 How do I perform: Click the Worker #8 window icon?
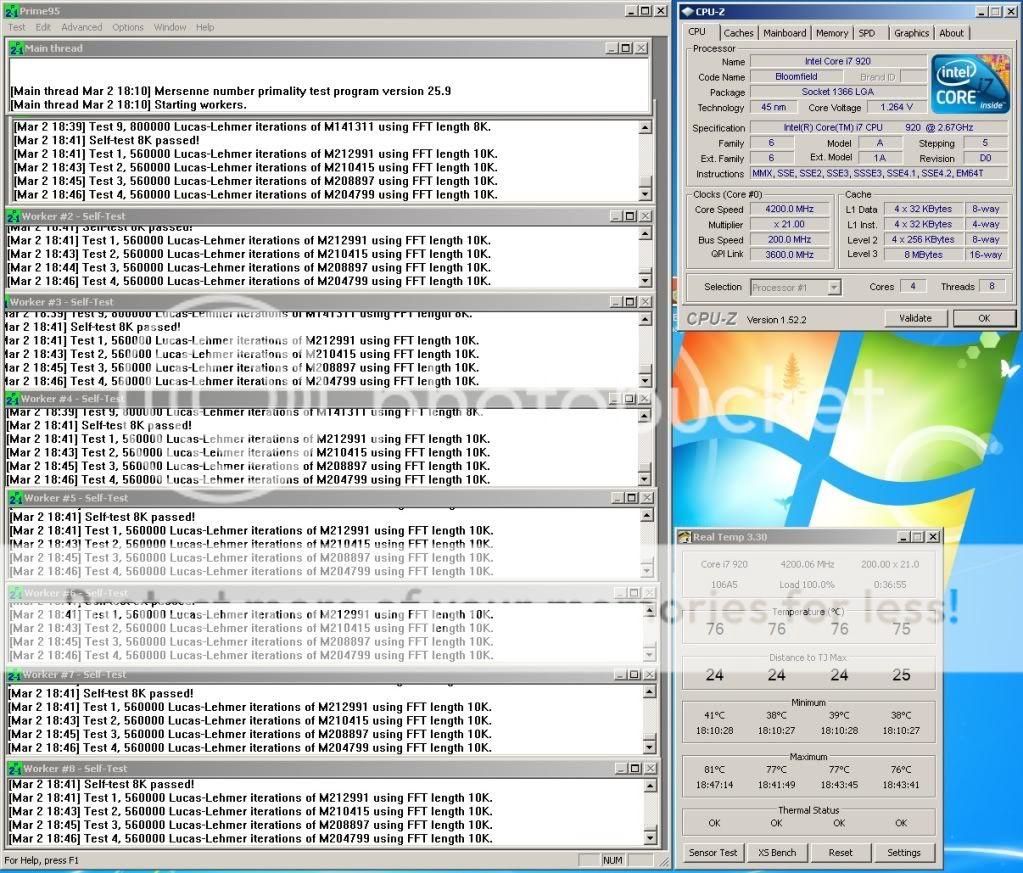[15, 769]
